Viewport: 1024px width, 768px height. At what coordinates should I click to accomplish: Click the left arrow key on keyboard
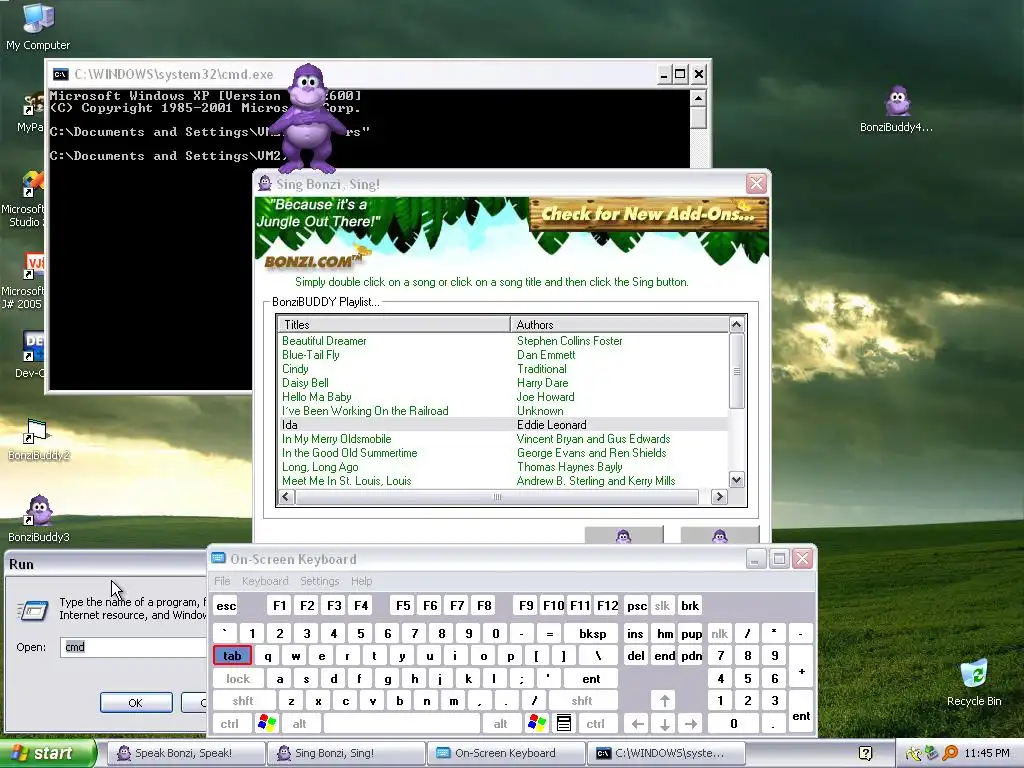point(637,723)
